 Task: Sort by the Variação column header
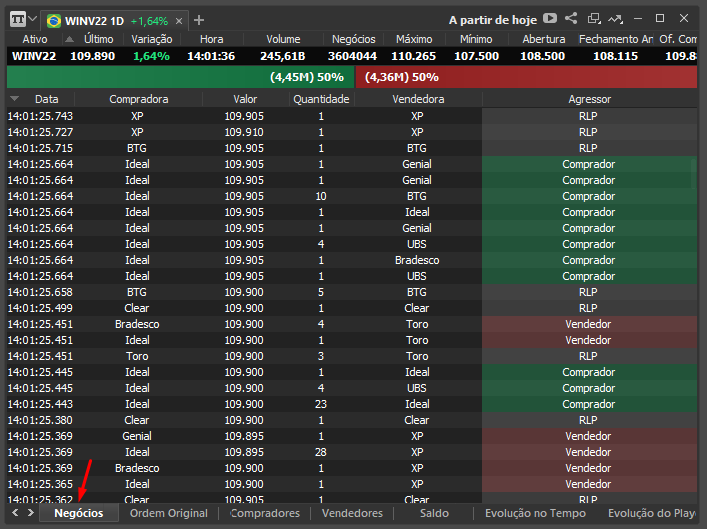(x=152, y=39)
